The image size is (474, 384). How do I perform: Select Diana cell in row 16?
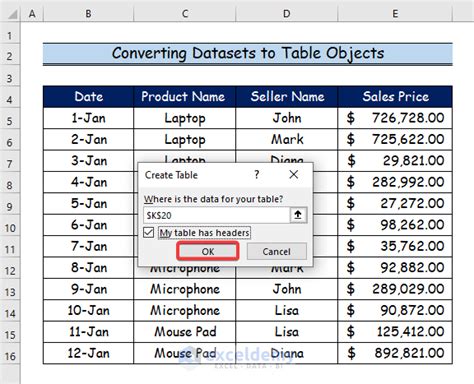[x=287, y=353]
